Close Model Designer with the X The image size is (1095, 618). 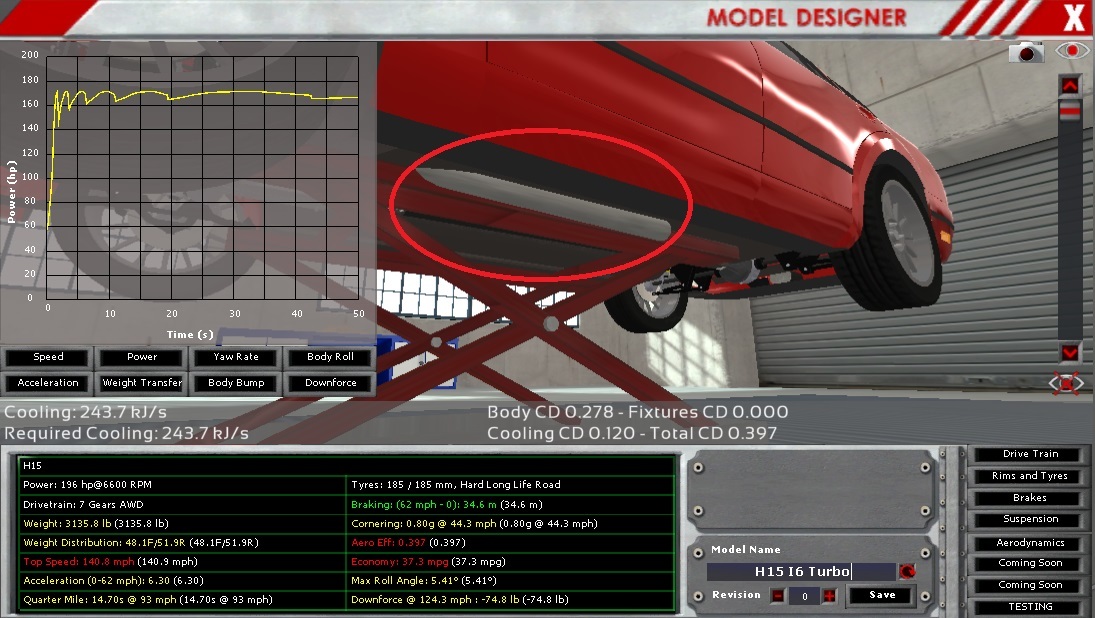pyautogui.click(x=1073, y=18)
